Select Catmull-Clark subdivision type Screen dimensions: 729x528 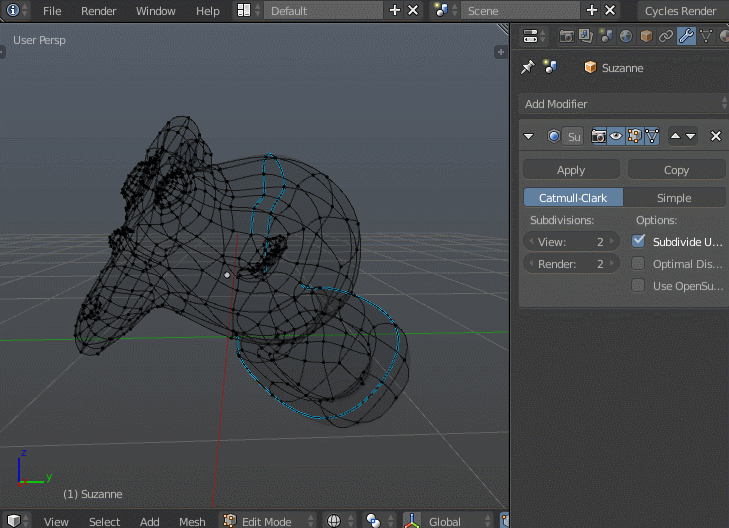[x=573, y=198]
